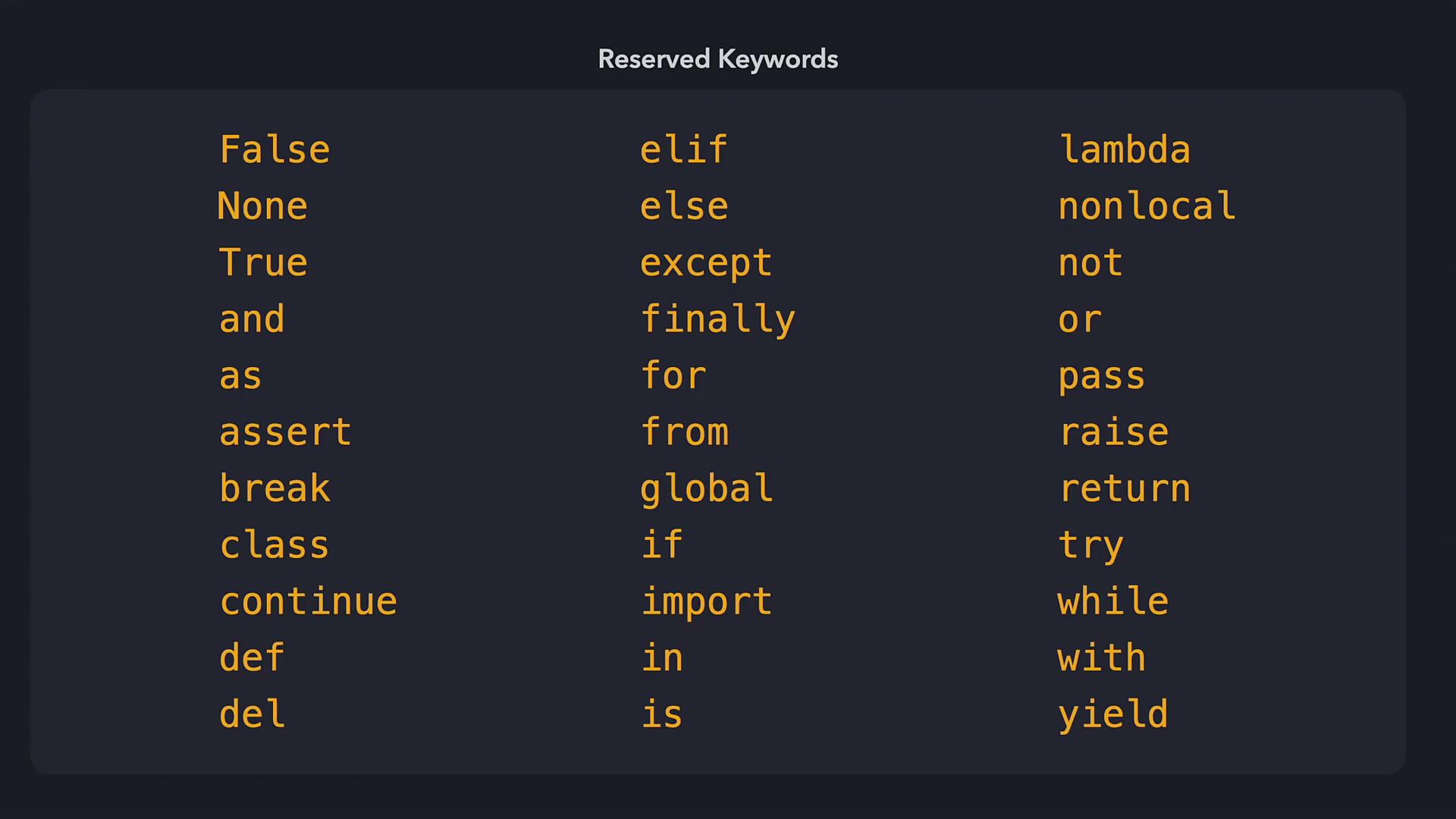Select the None keyword text
This screenshot has height=819, width=1456.
click(262, 206)
